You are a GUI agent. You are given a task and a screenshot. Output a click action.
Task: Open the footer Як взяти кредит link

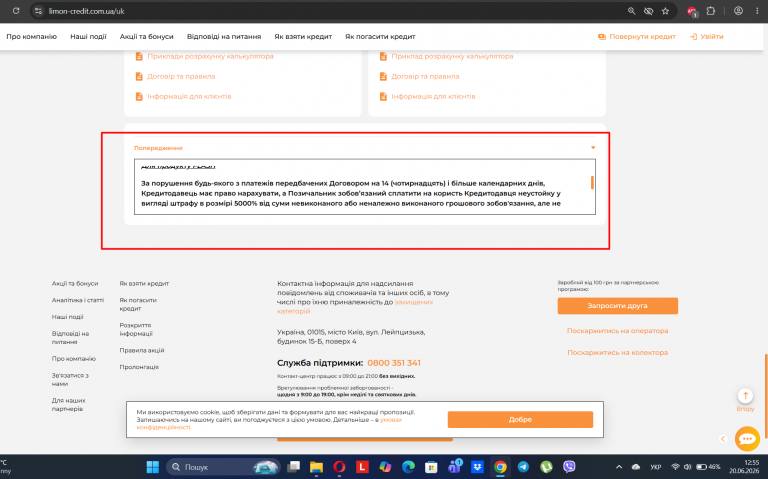tap(144, 283)
